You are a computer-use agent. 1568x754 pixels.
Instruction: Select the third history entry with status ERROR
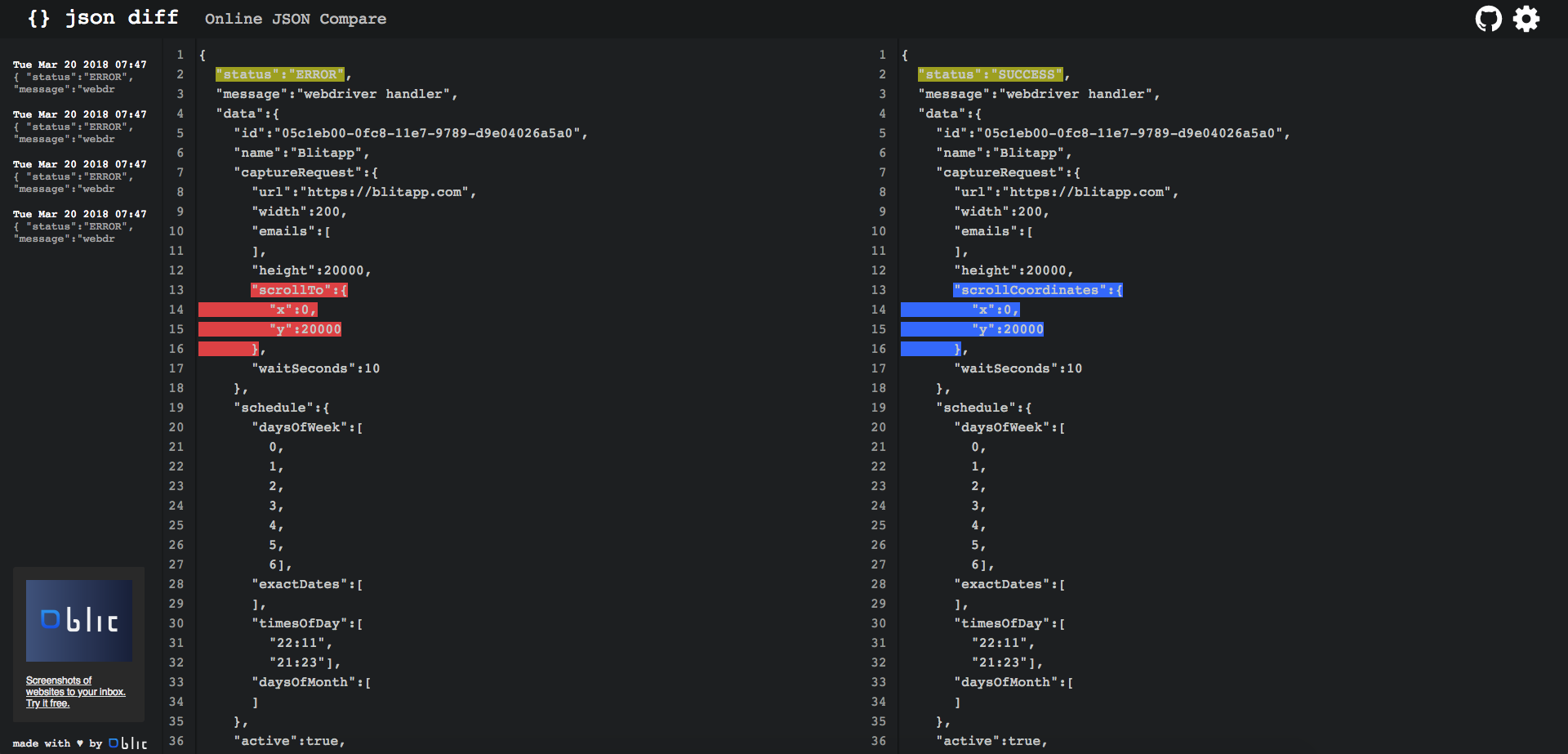(78, 176)
